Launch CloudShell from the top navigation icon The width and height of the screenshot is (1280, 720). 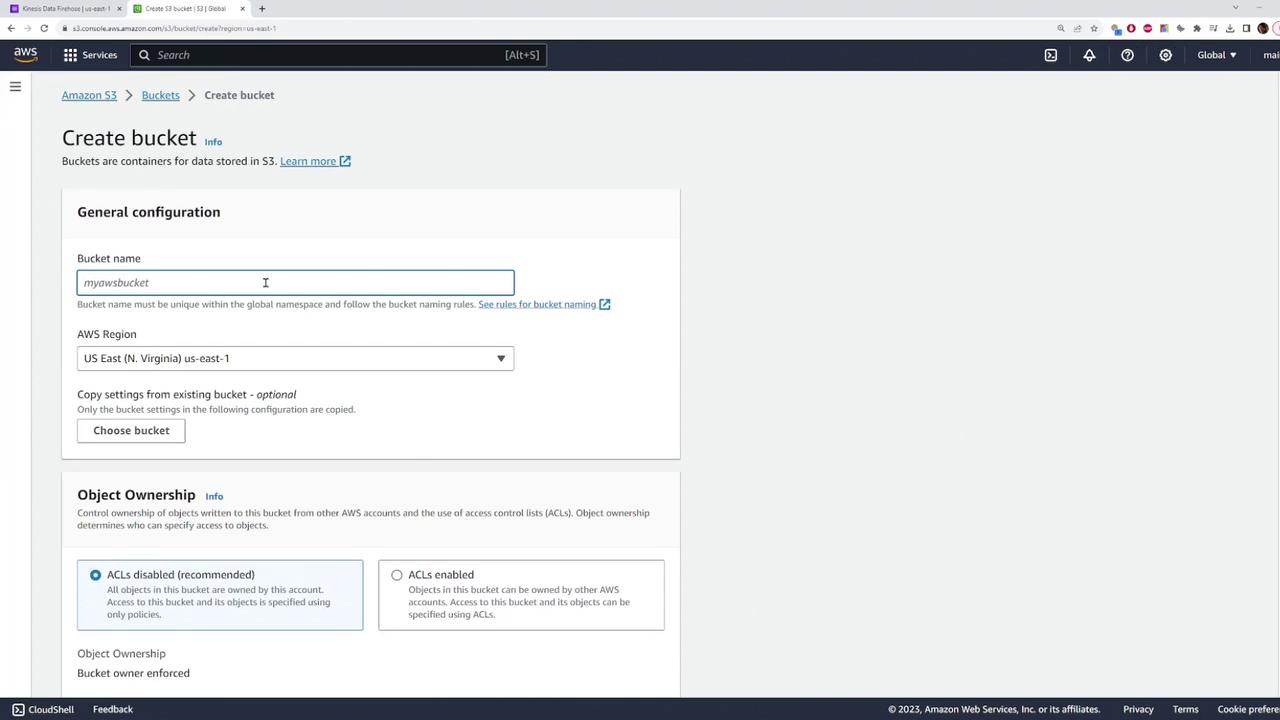coord(1051,55)
